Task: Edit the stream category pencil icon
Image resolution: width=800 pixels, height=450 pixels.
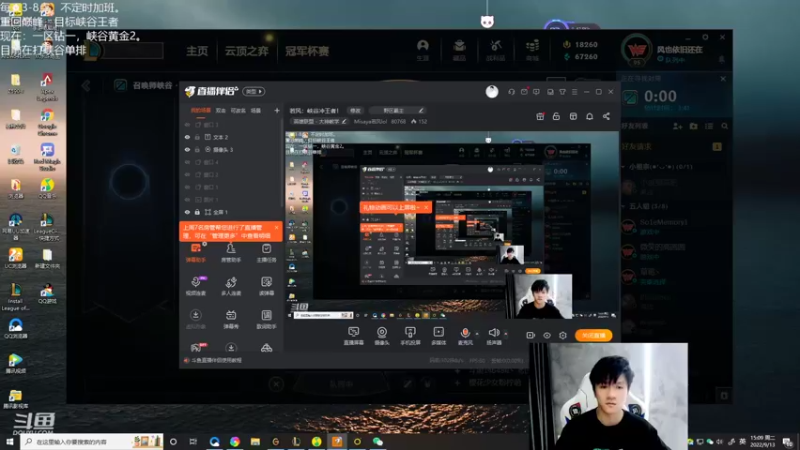Action: coord(344,121)
